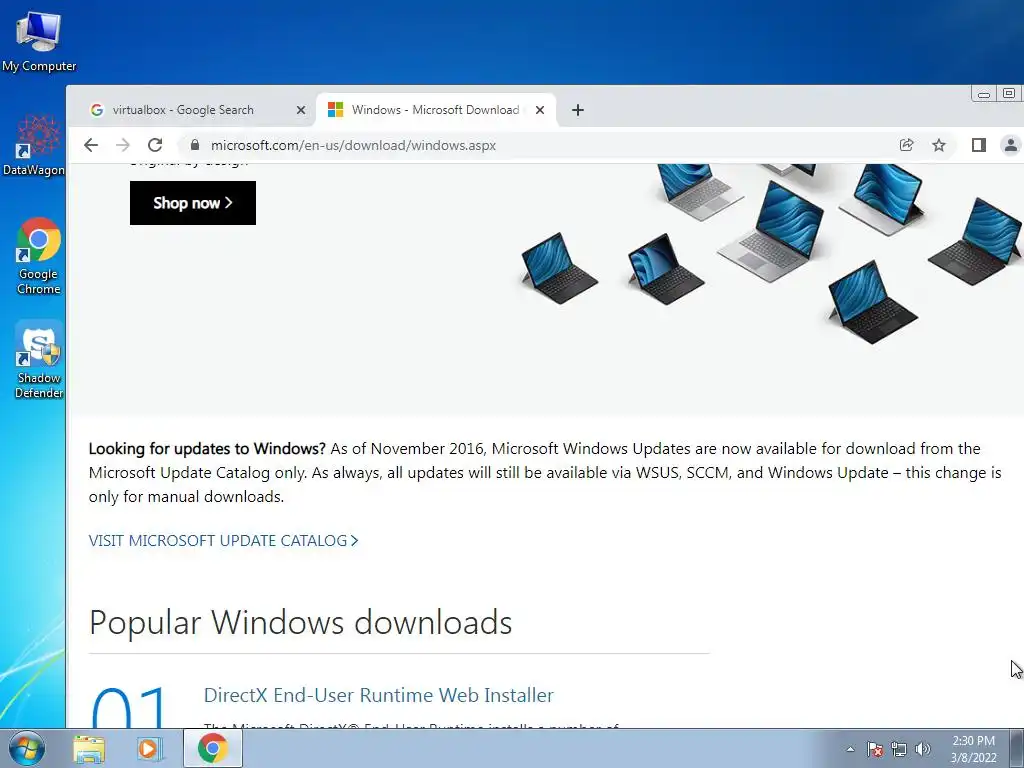Viewport: 1024px width, 768px height.
Task: Go back using browser back arrow
Action: coord(91,145)
